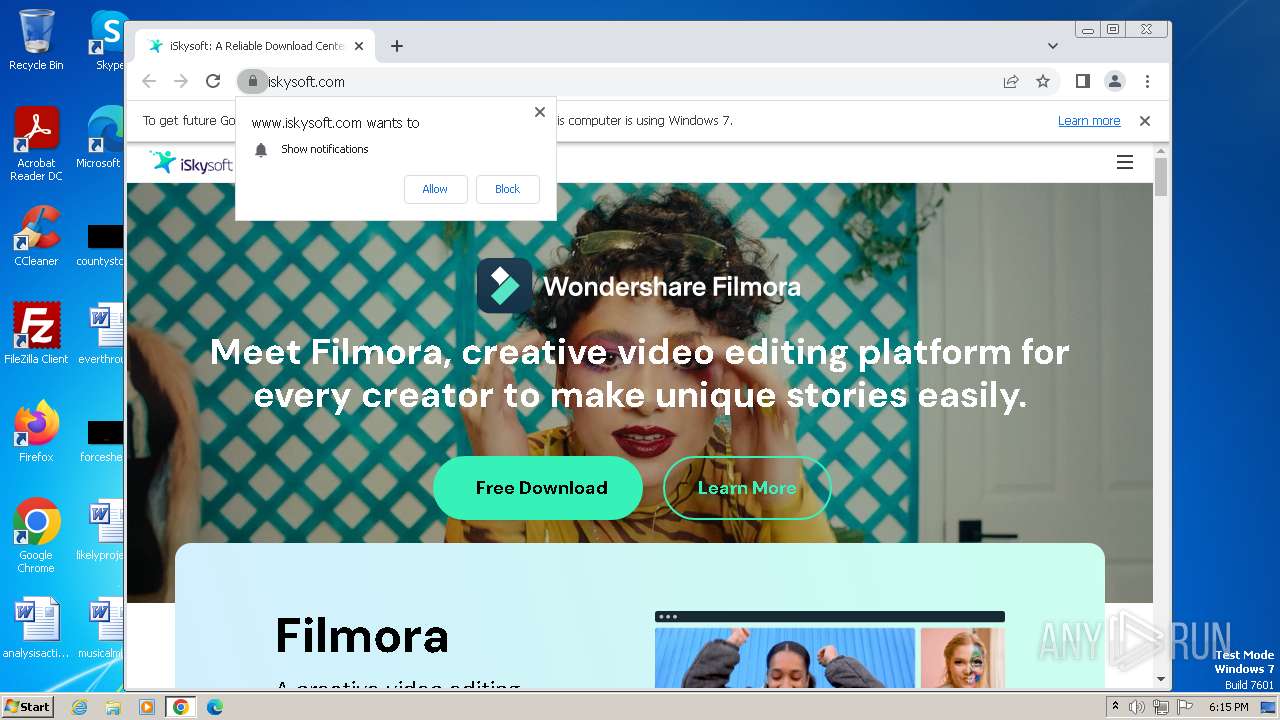Open Recycle Bin on desktop
1280x720 pixels.
36,40
